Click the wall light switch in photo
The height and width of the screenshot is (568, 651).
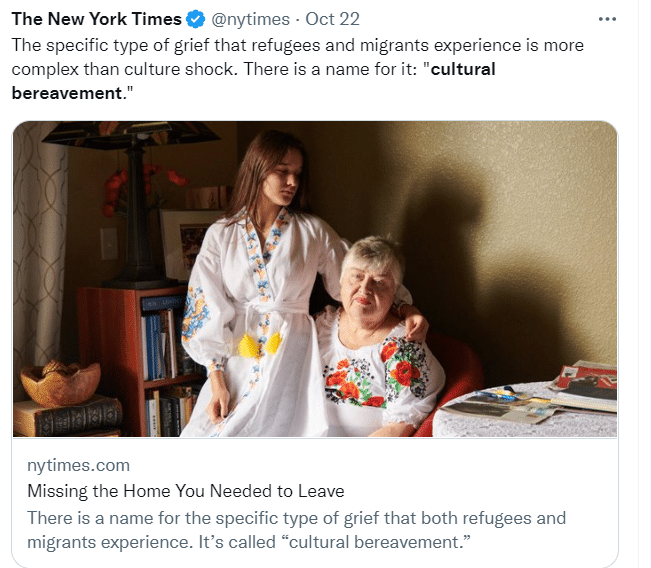pyautogui.click(x=109, y=243)
